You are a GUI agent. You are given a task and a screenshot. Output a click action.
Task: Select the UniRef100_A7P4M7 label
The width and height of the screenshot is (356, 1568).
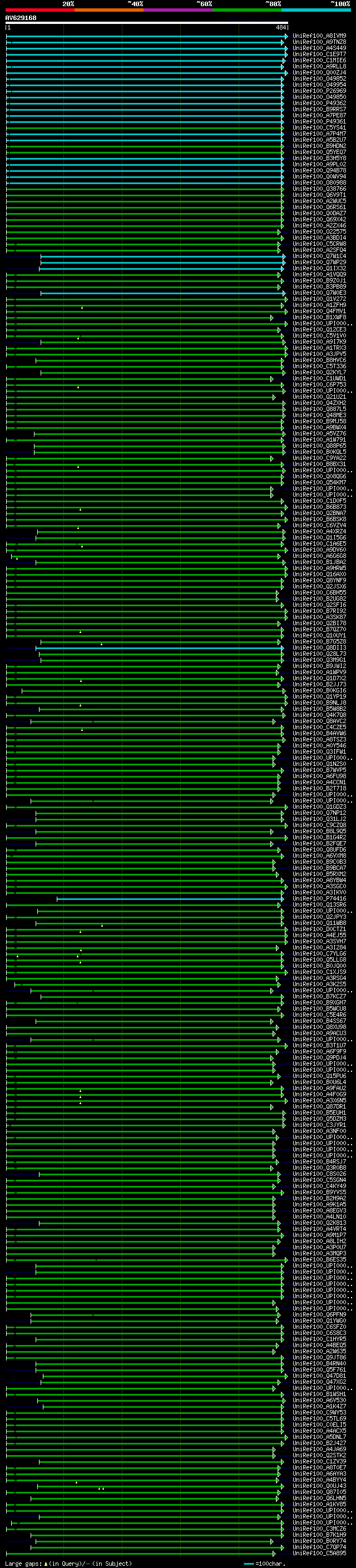click(319, 134)
